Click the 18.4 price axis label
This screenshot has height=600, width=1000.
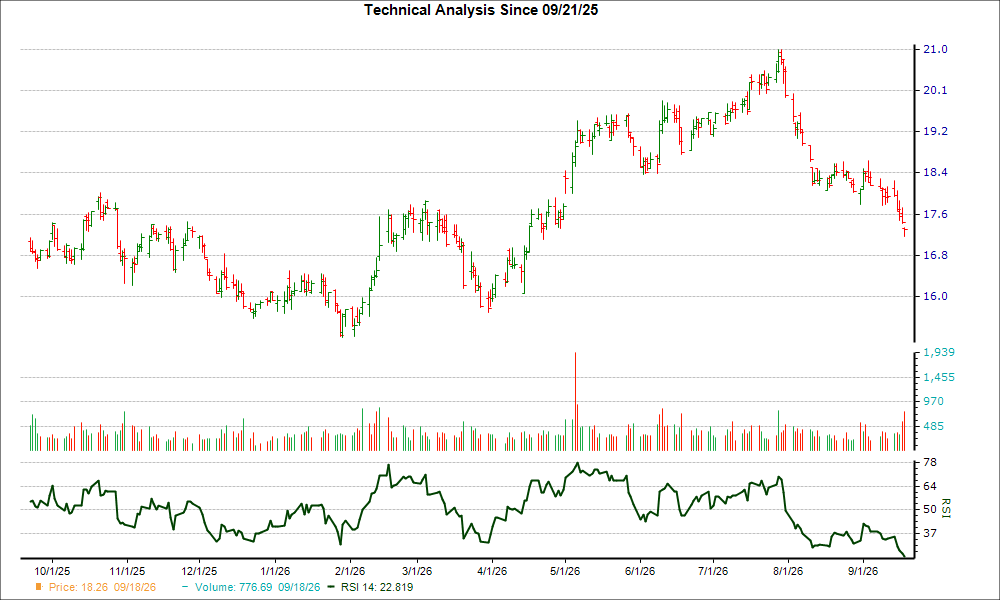935,172
